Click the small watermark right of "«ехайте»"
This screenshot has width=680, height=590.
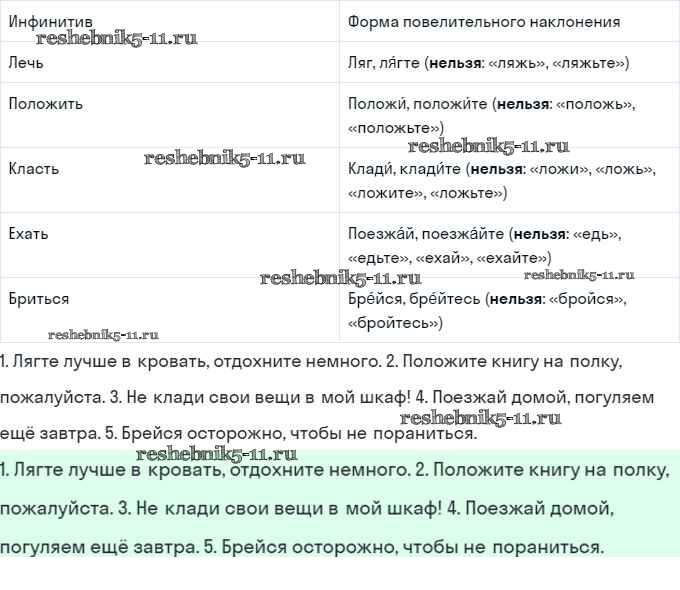[x=579, y=274]
